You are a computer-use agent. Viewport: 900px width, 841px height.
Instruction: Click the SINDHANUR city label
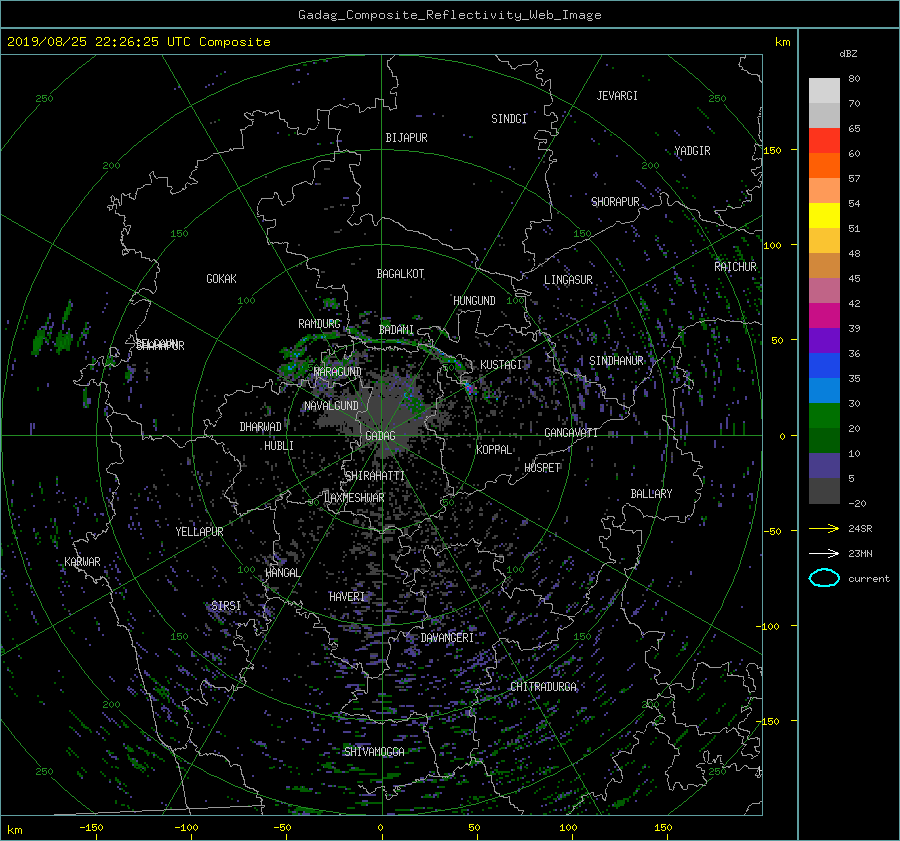tap(616, 361)
